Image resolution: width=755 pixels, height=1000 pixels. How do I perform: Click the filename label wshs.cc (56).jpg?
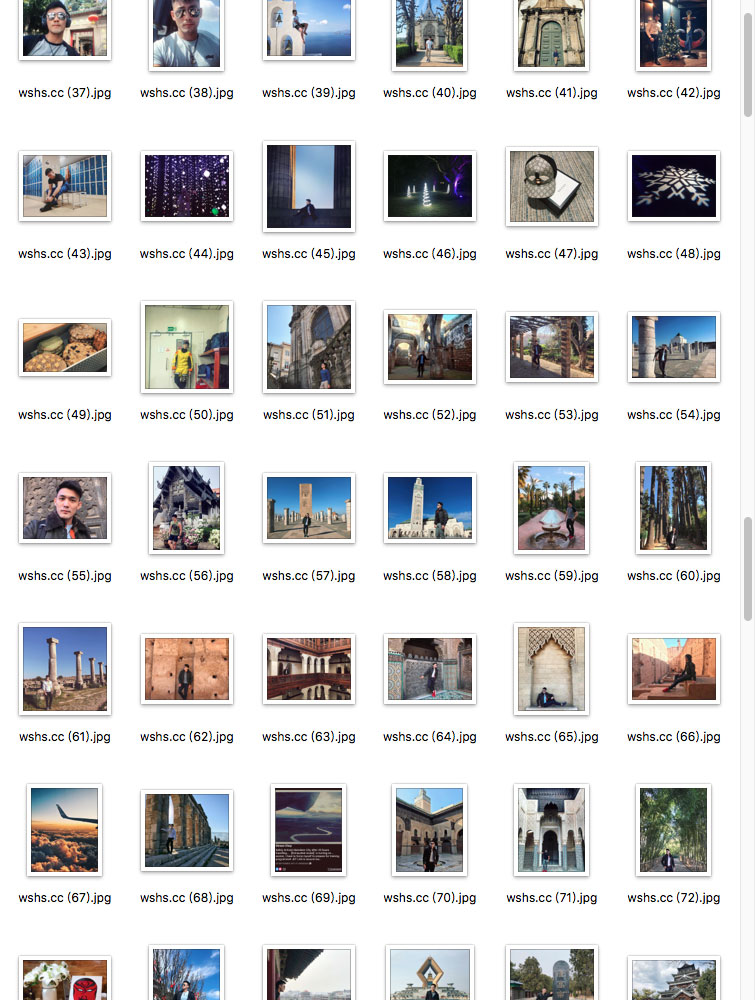(x=187, y=576)
